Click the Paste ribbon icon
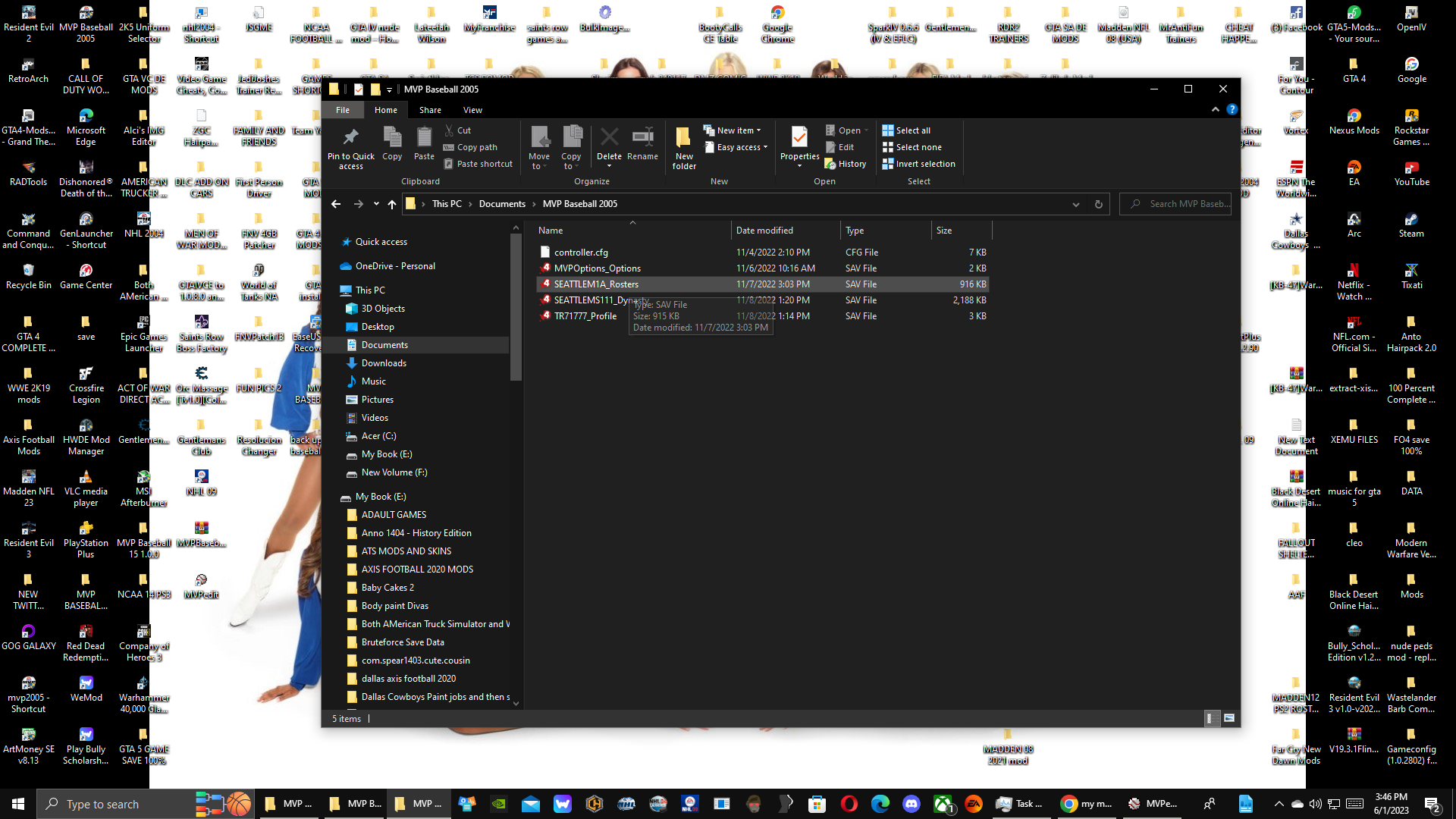Viewport: 1456px width, 819px height. [424, 143]
